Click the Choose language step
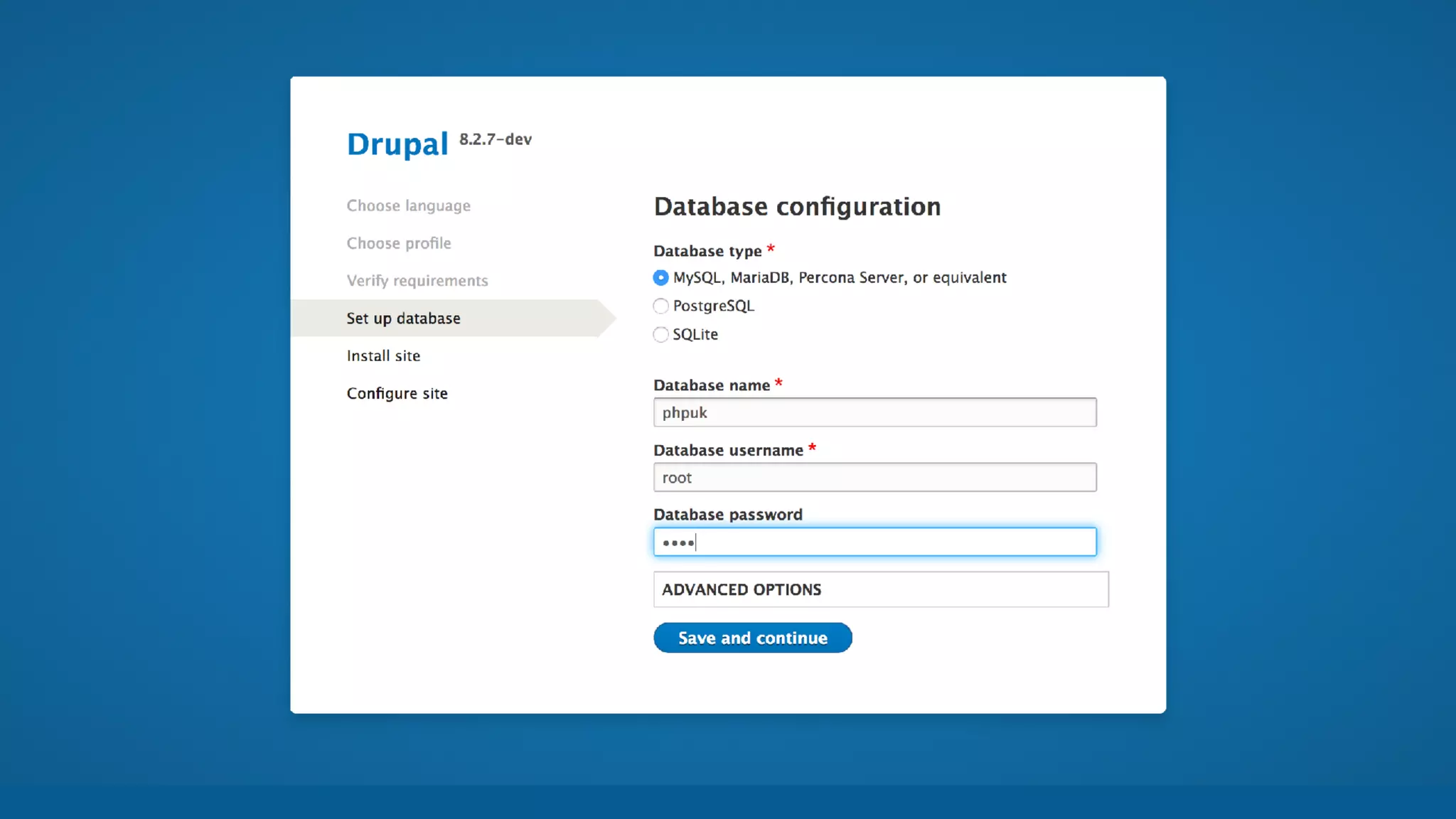The width and height of the screenshot is (1456, 819). 408,205
